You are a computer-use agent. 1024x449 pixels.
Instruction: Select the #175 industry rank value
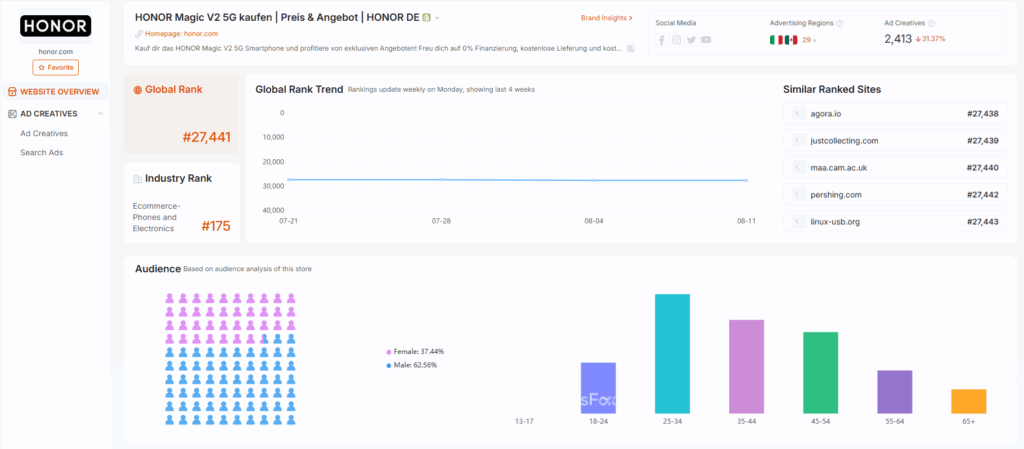pyautogui.click(x=216, y=226)
